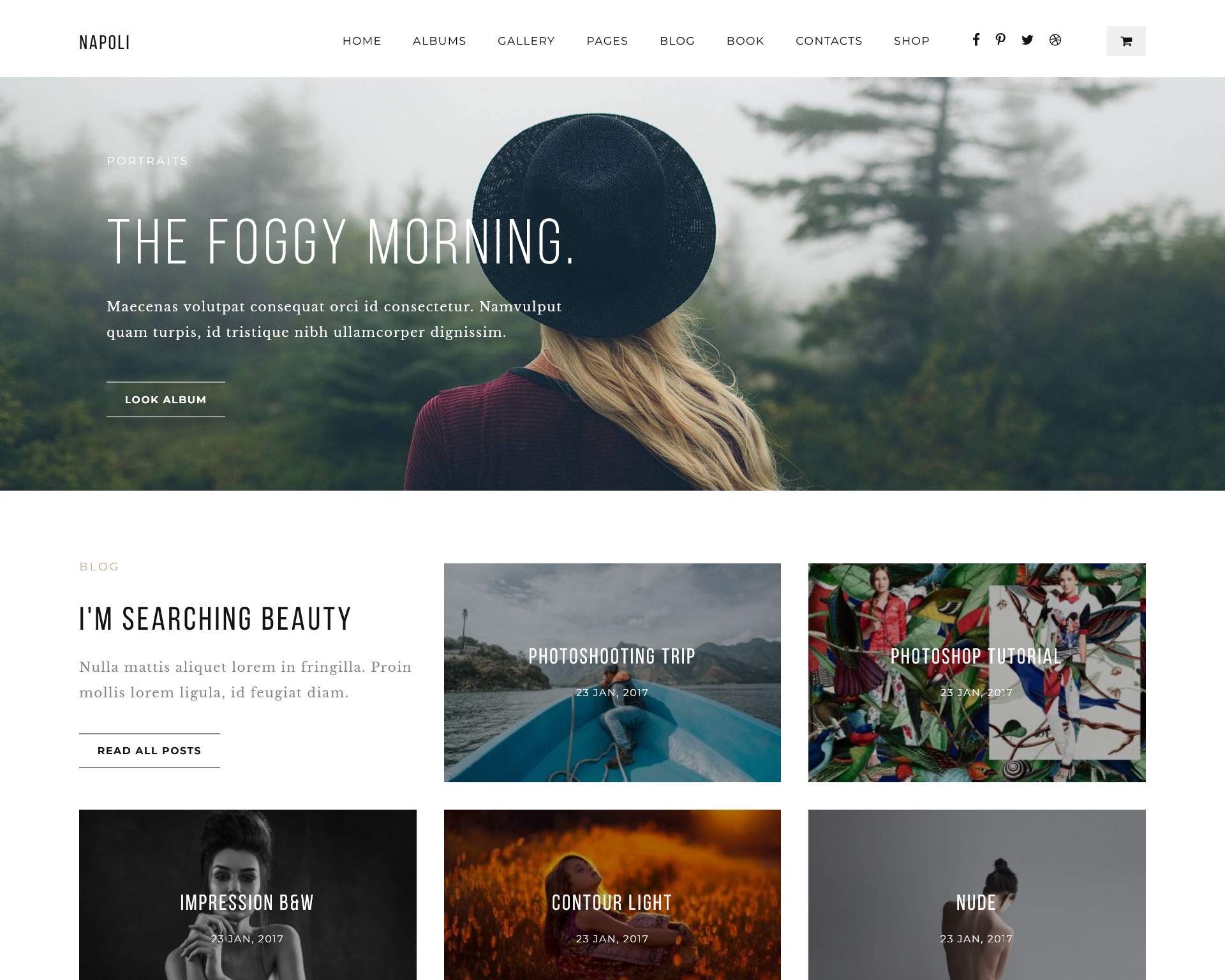The height and width of the screenshot is (980, 1225).
Task: Click the IMPRESSION B&W blog thumbnail
Action: 247,895
